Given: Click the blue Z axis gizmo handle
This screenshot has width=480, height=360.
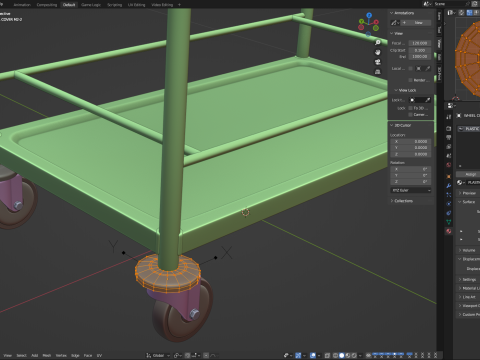Looking at the screenshot, I should (x=369, y=15).
